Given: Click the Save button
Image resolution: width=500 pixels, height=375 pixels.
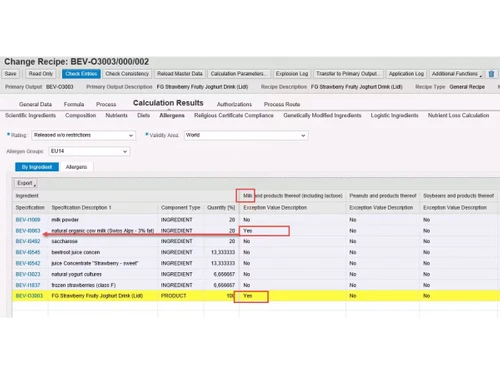Looking at the screenshot, I should click(x=11, y=74).
